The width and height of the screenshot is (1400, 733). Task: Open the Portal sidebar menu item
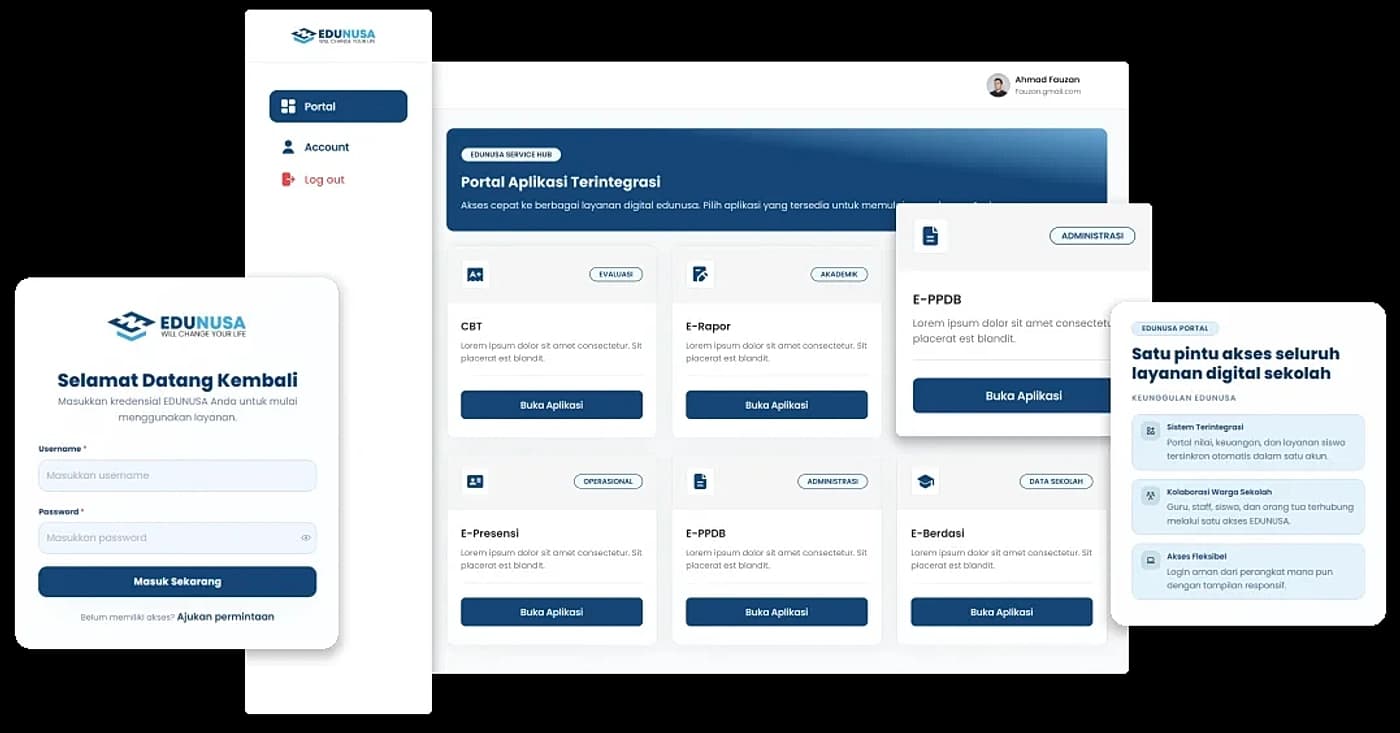pyautogui.click(x=338, y=106)
